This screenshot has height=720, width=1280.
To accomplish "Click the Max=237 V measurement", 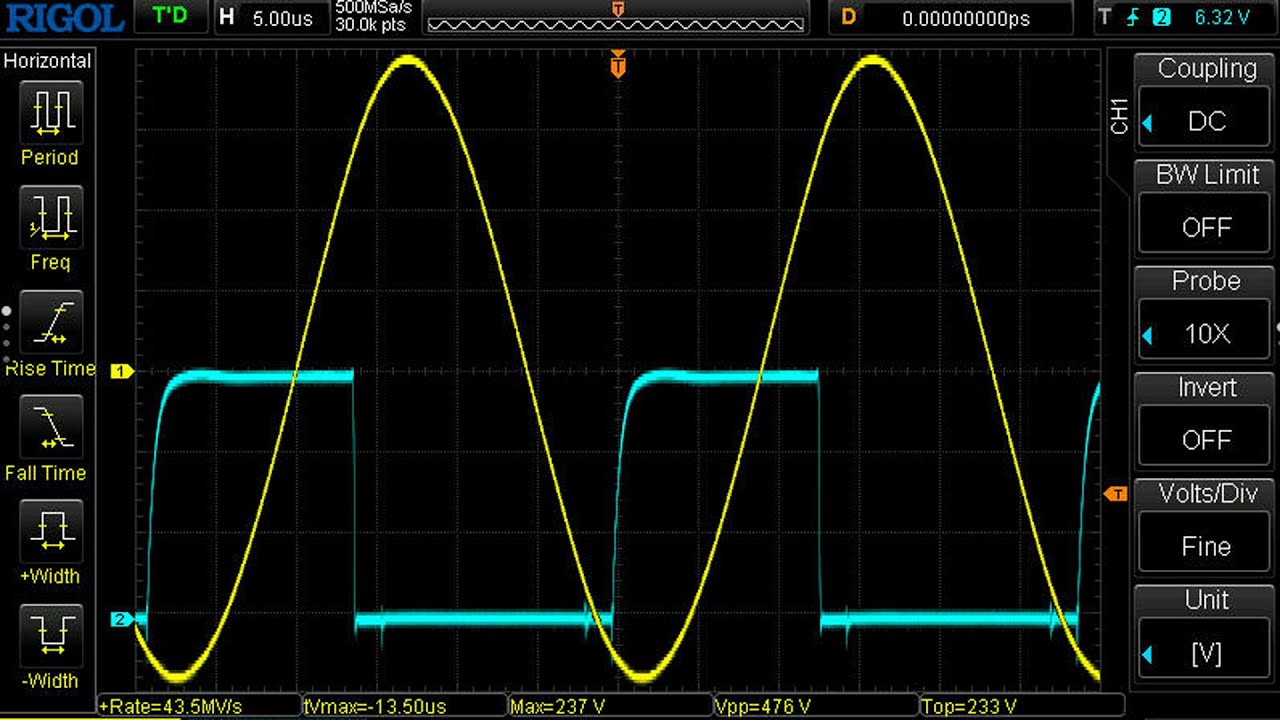I will click(x=611, y=706).
